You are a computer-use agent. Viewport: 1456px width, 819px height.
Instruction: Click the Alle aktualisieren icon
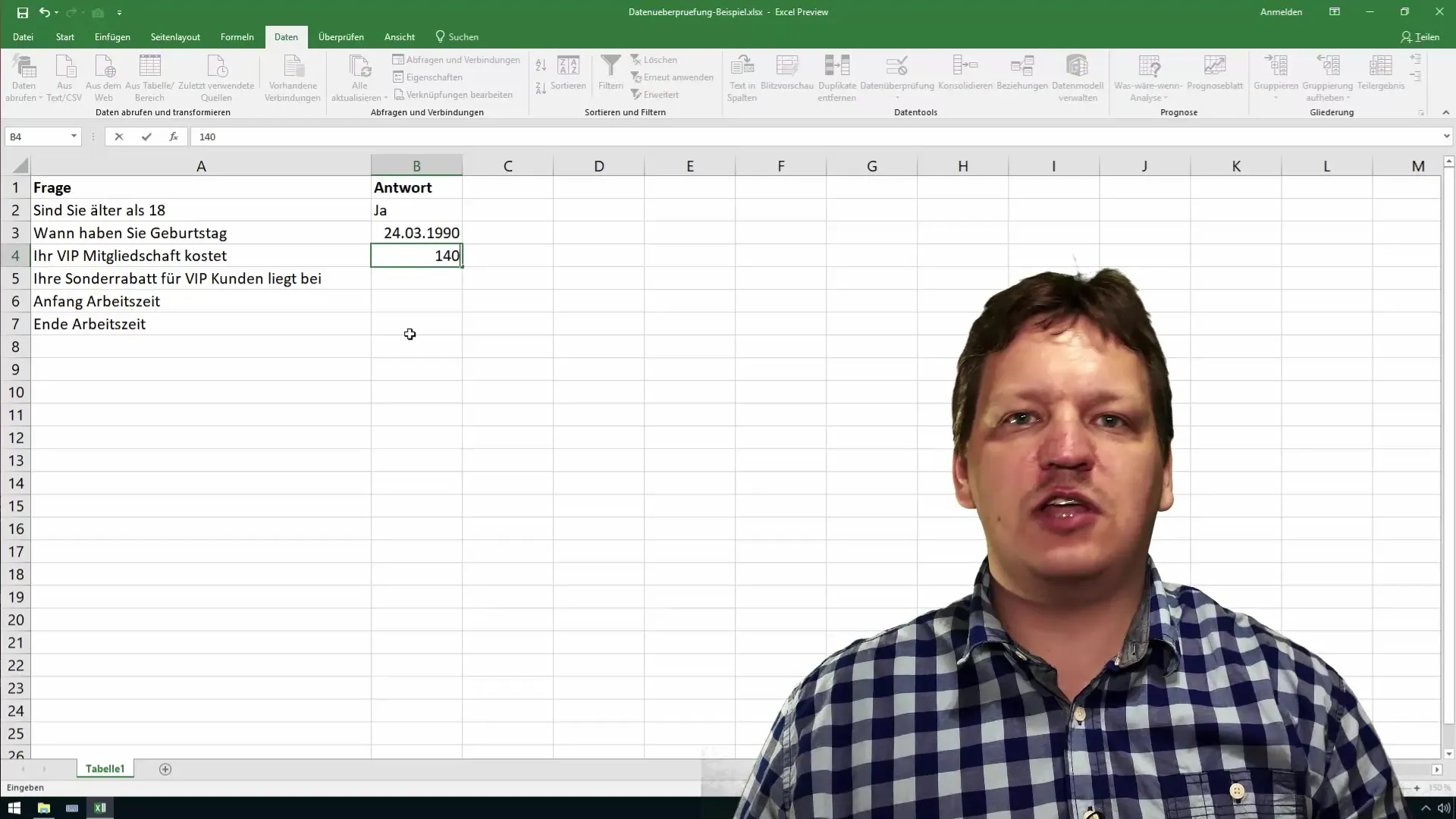click(x=359, y=77)
